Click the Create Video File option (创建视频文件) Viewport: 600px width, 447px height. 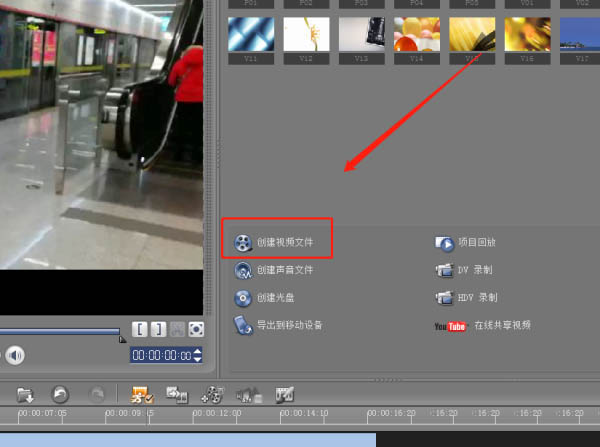[x=274, y=242]
